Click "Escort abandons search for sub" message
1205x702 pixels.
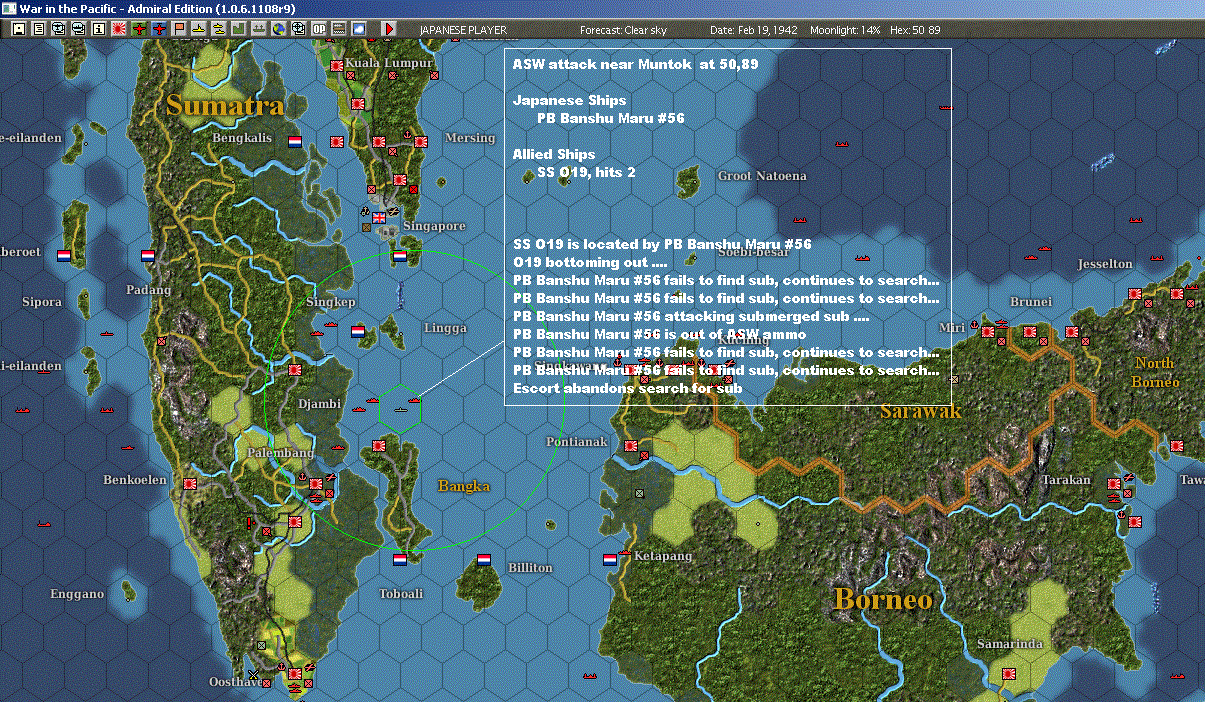point(627,388)
